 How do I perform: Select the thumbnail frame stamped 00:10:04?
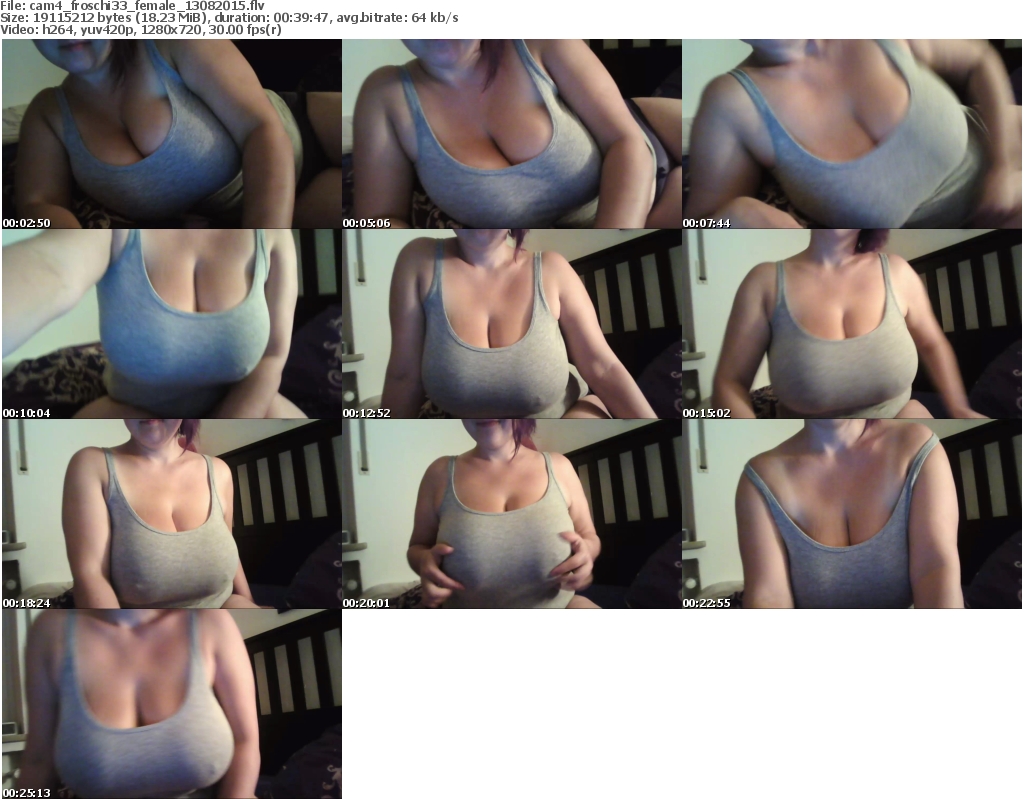coord(172,324)
